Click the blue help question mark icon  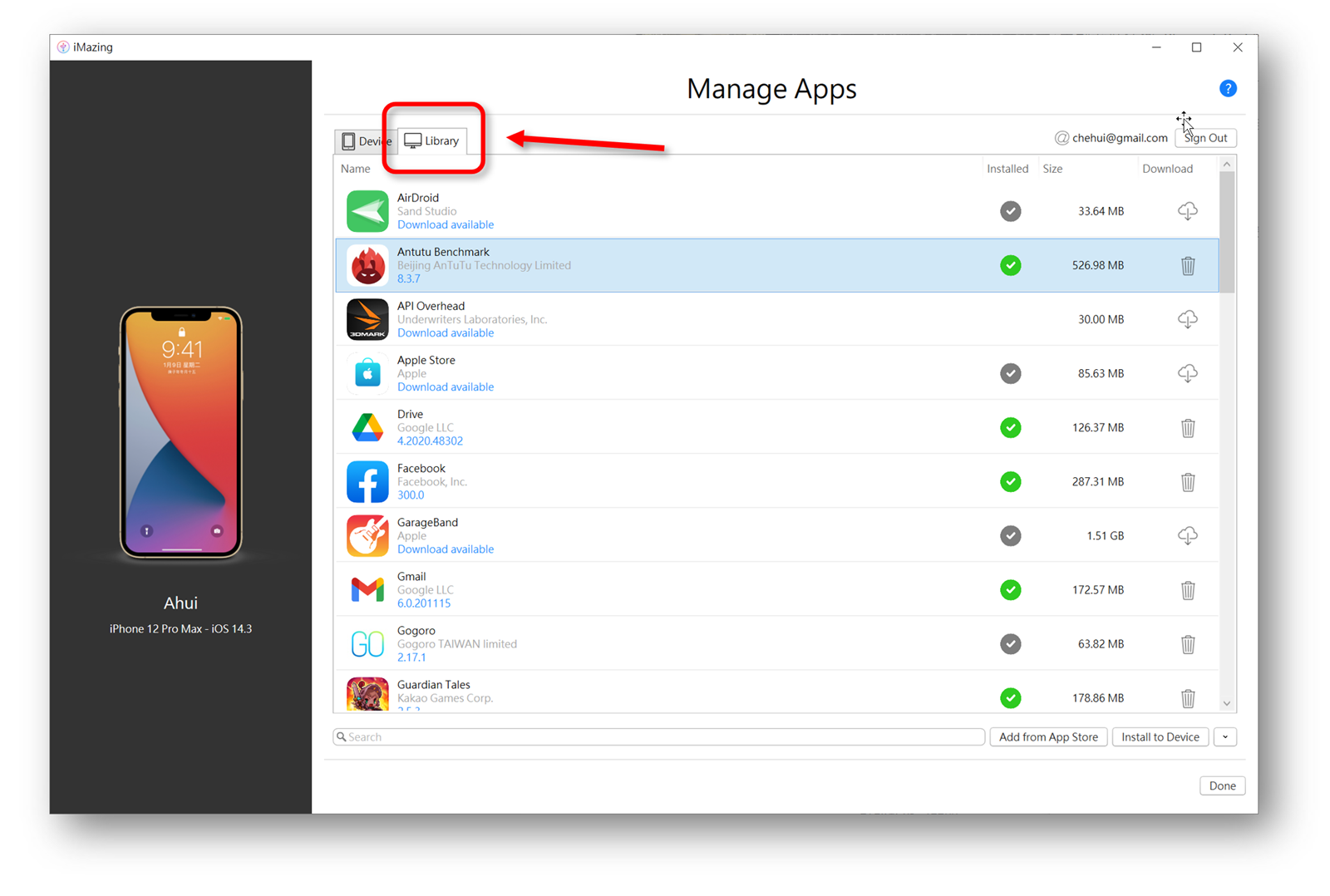[x=1227, y=89]
